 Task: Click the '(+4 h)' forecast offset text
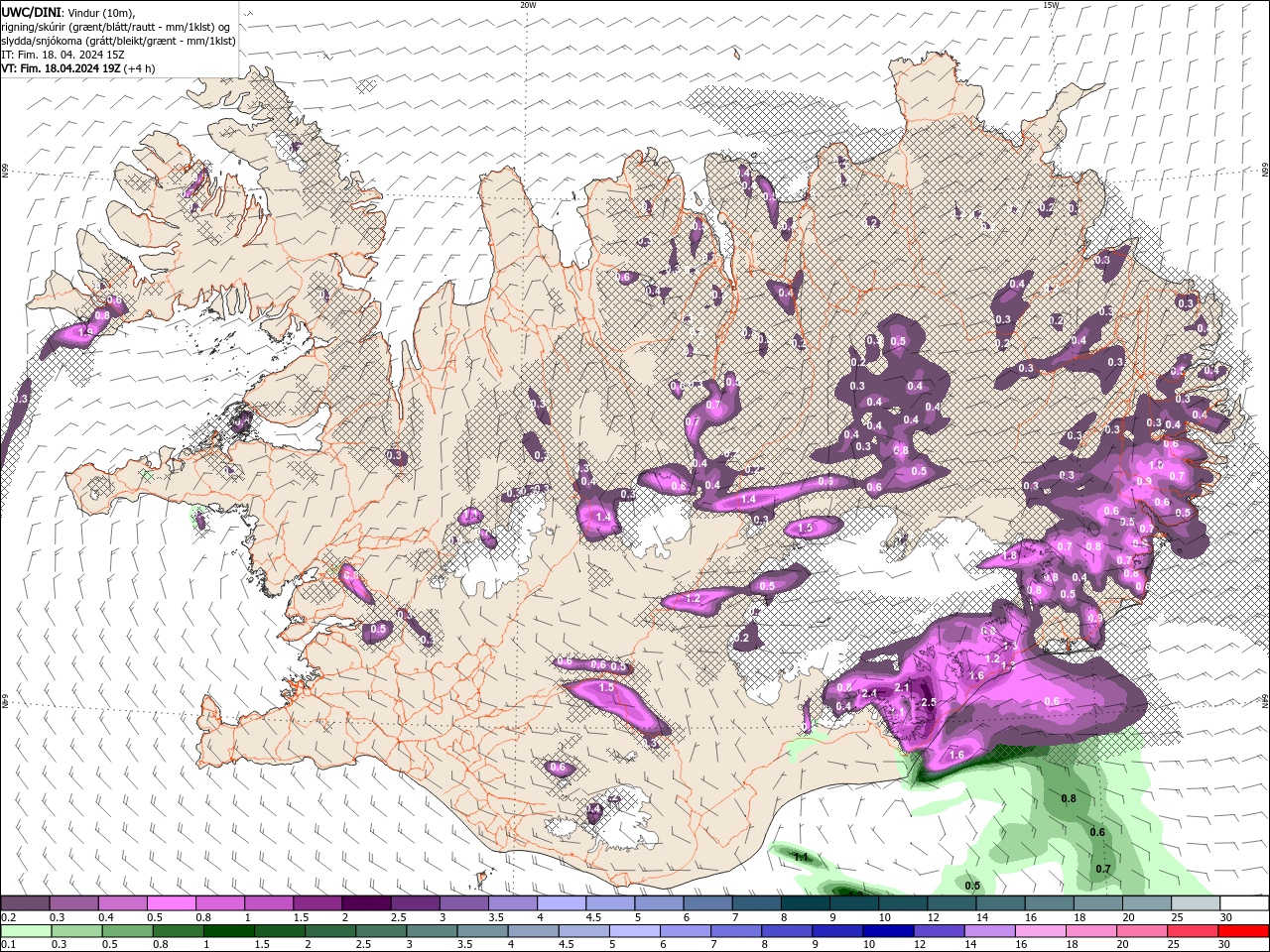140,68
